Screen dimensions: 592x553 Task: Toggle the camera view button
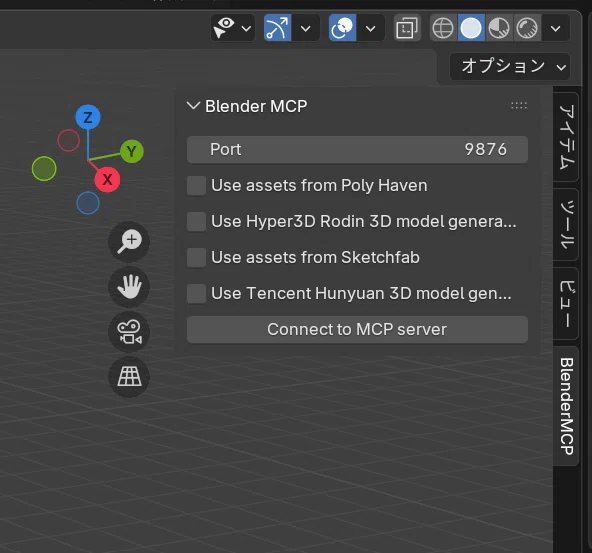[129, 331]
